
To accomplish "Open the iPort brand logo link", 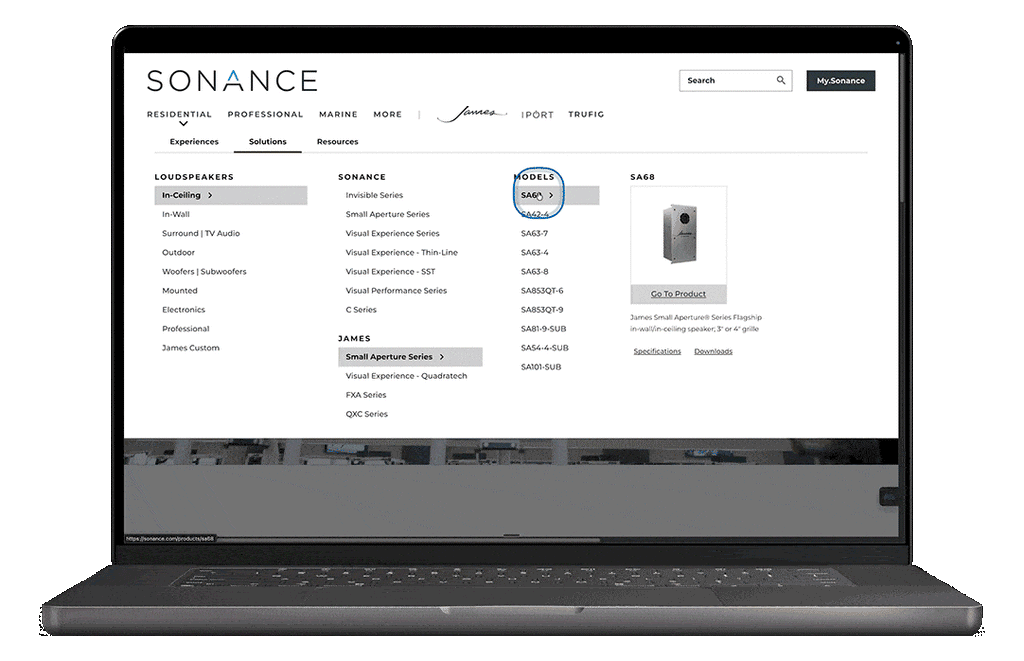I will click(x=537, y=115).
